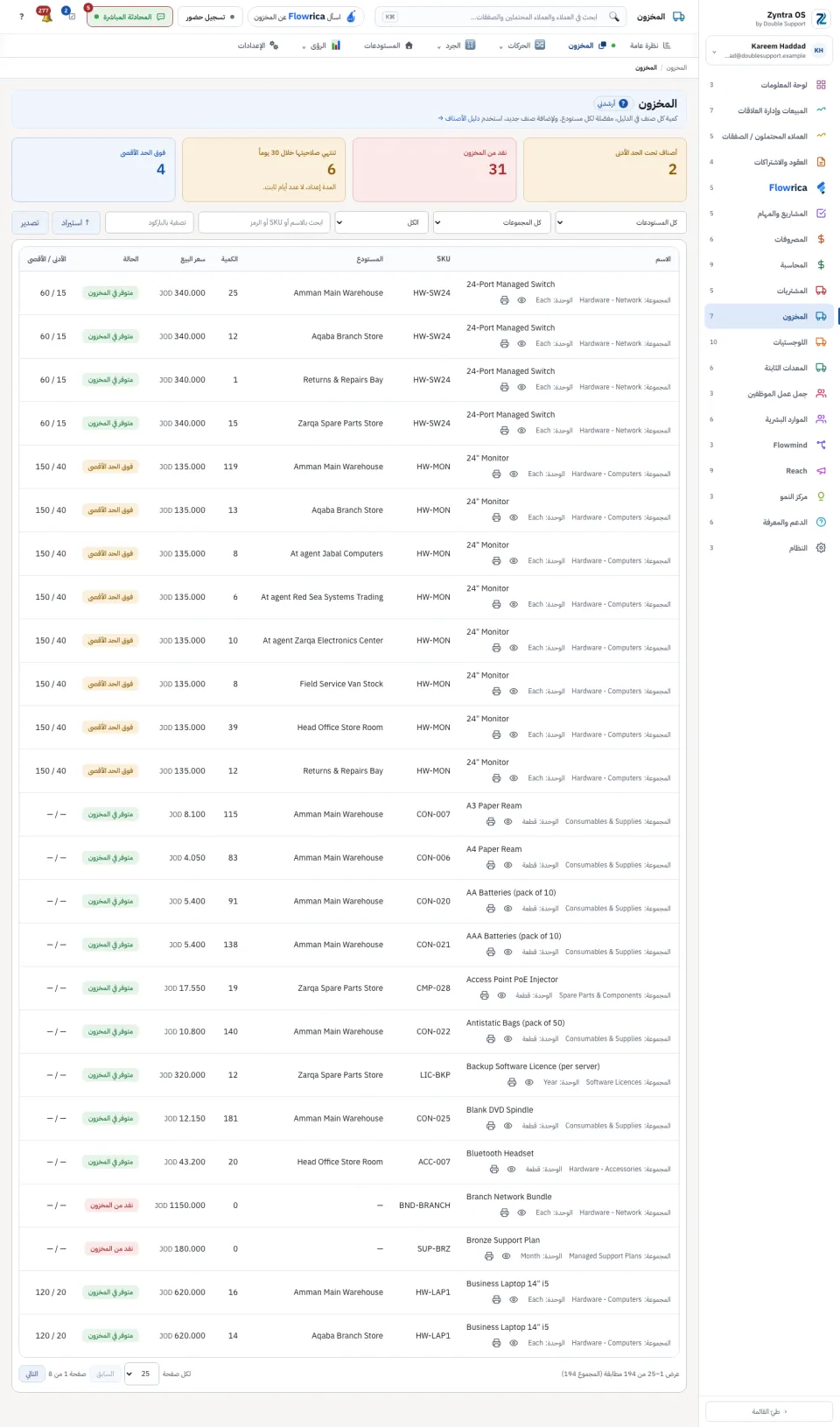The image size is (840, 1427).
Task: Expand the Kareem Haddad account switcher
Action: click(769, 51)
